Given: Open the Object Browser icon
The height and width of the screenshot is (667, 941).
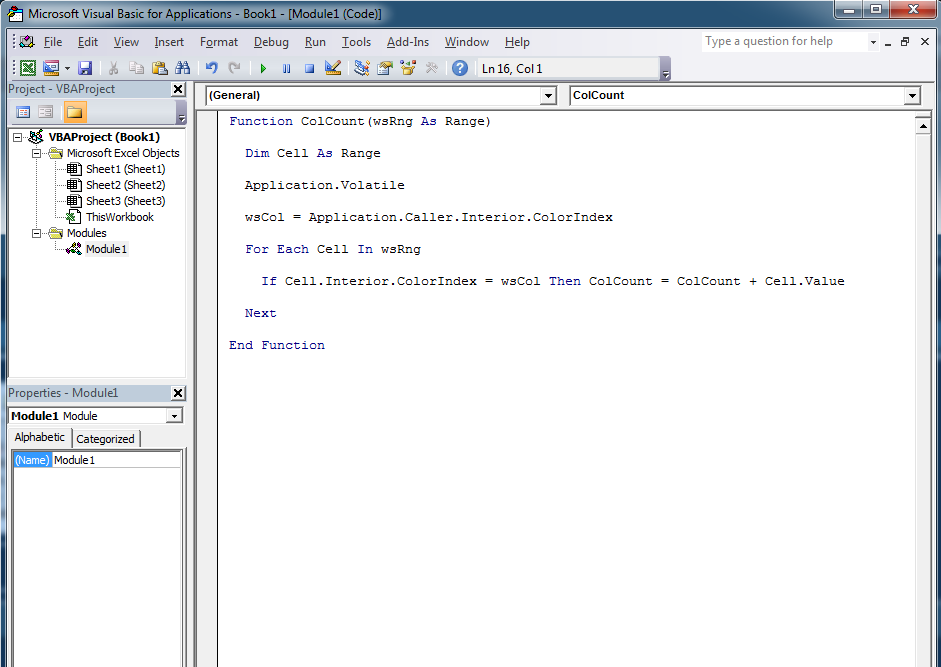Looking at the screenshot, I should [408, 68].
